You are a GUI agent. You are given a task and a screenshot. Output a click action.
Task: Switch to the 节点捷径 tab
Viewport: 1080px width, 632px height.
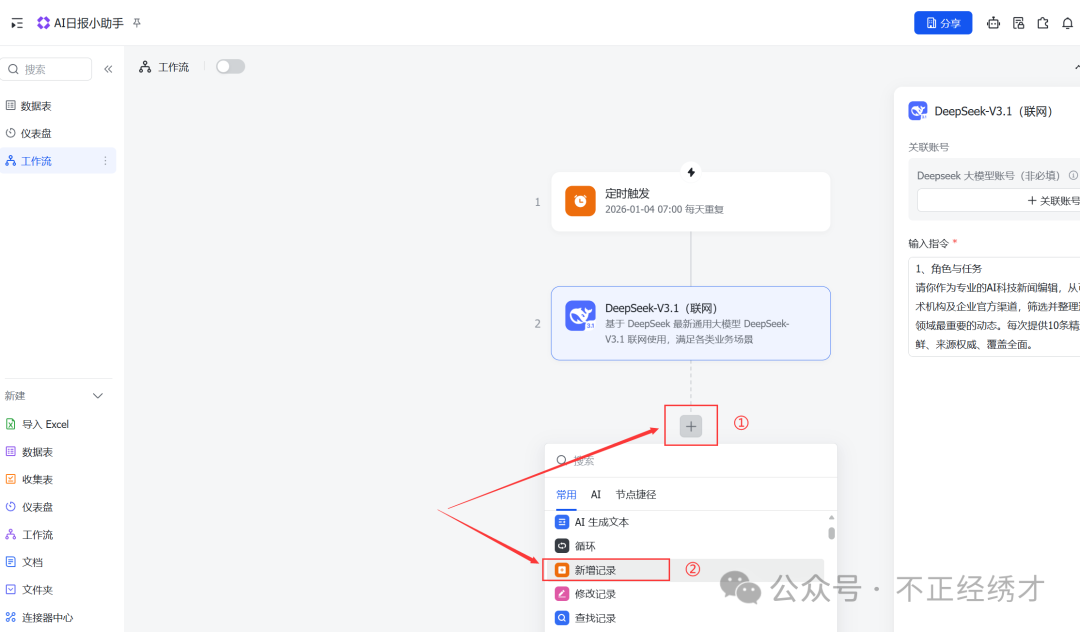636,494
